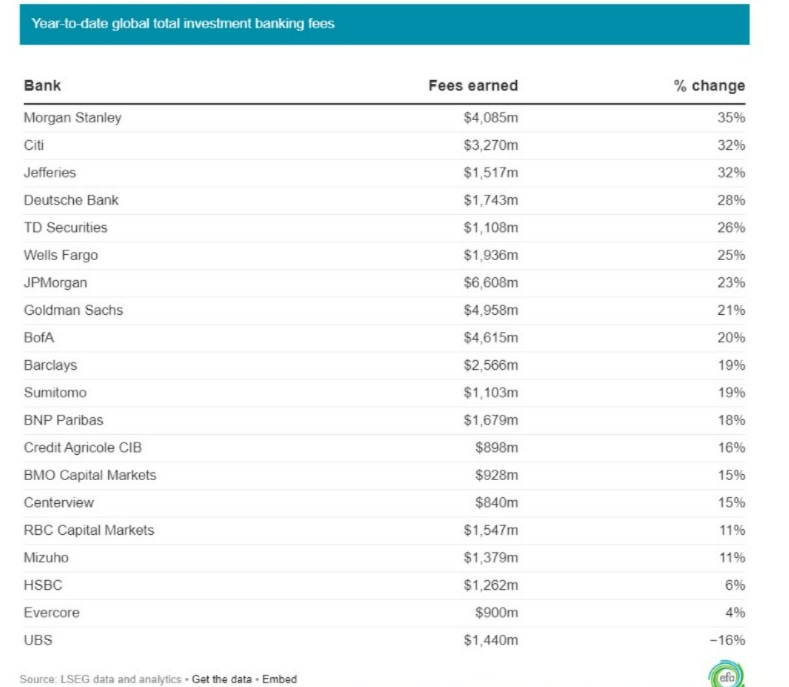Click the $928m BMO value
This screenshot has width=789, height=687.
tap(497, 475)
